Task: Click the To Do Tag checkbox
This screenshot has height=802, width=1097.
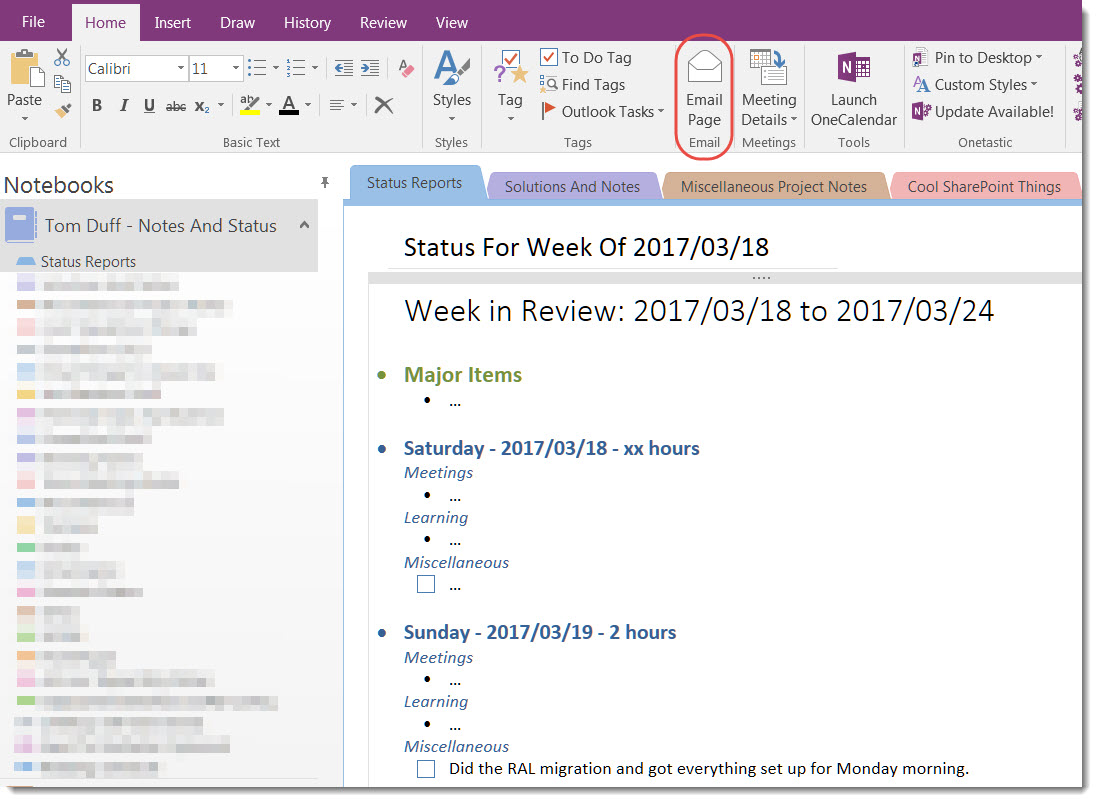Action: 549,58
